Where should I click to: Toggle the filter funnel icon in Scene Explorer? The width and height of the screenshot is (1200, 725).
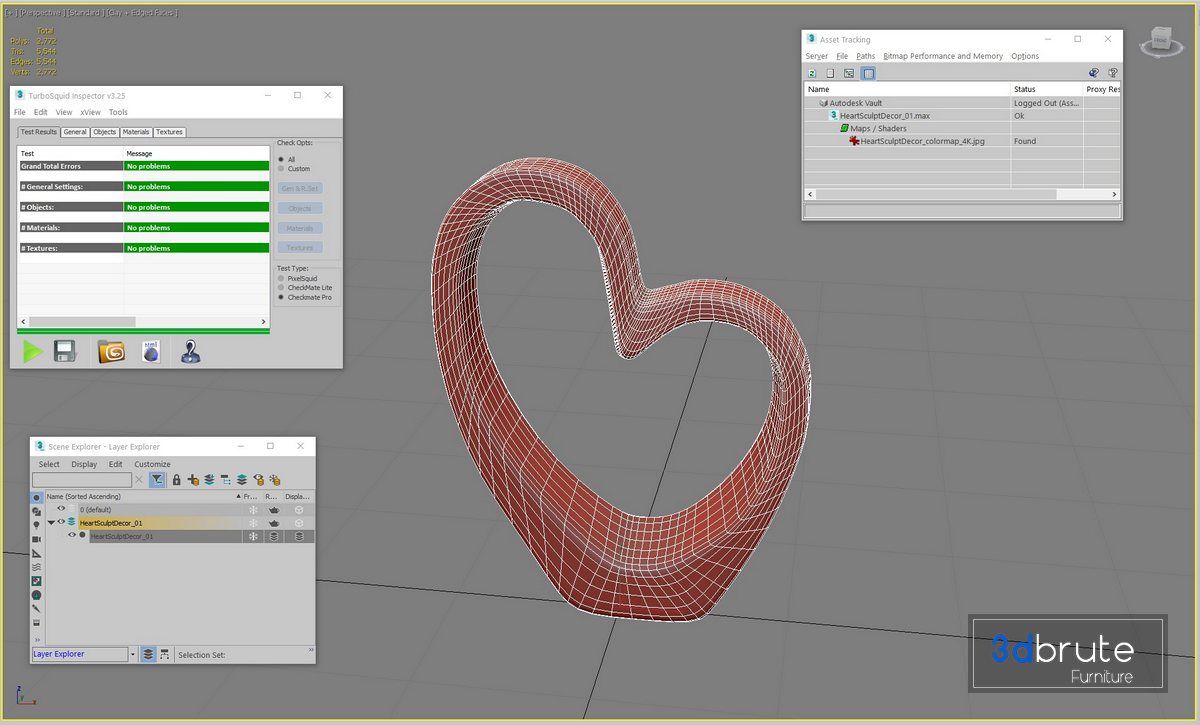pos(158,480)
